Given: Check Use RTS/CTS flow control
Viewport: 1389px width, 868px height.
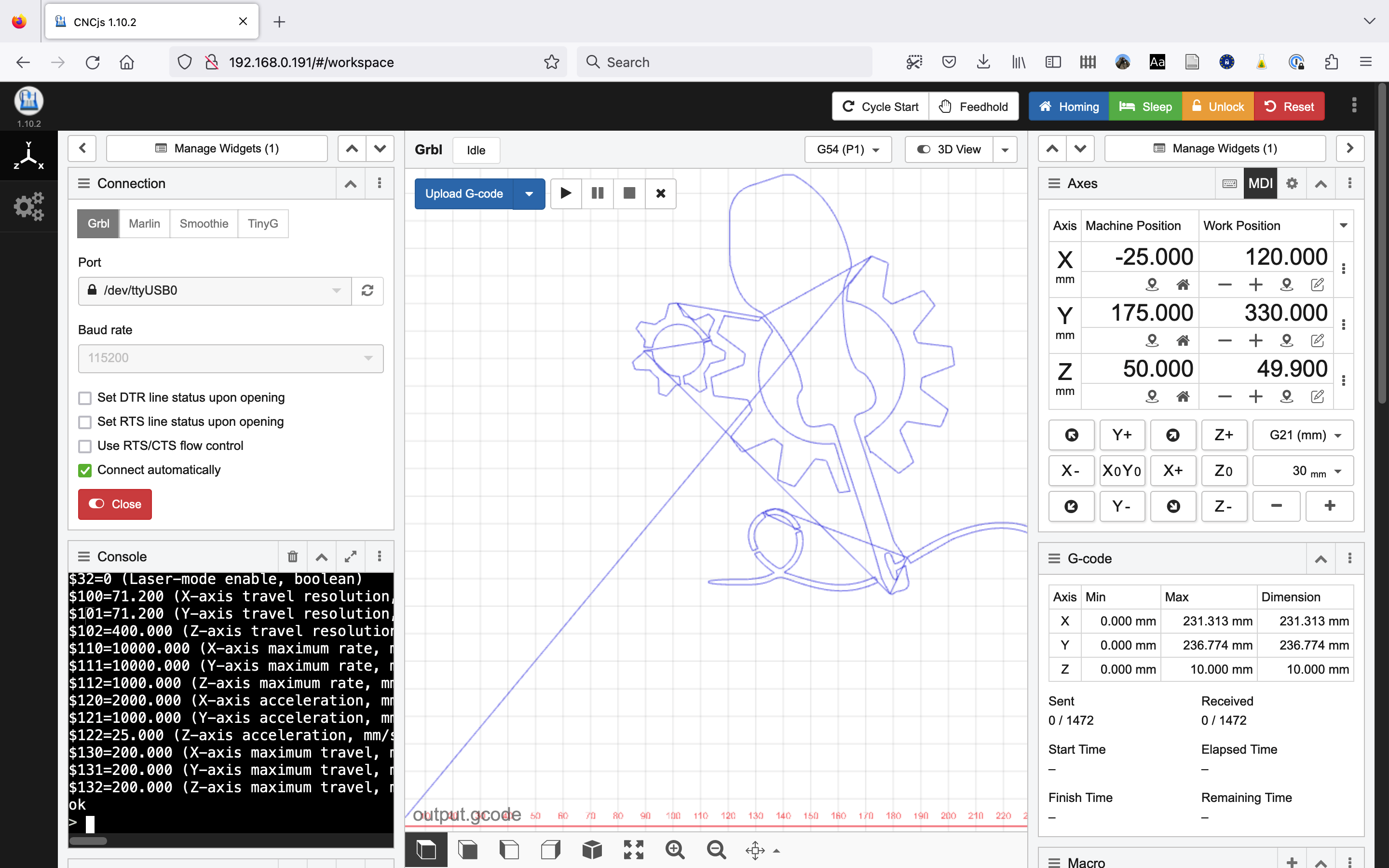Looking at the screenshot, I should (x=85, y=446).
